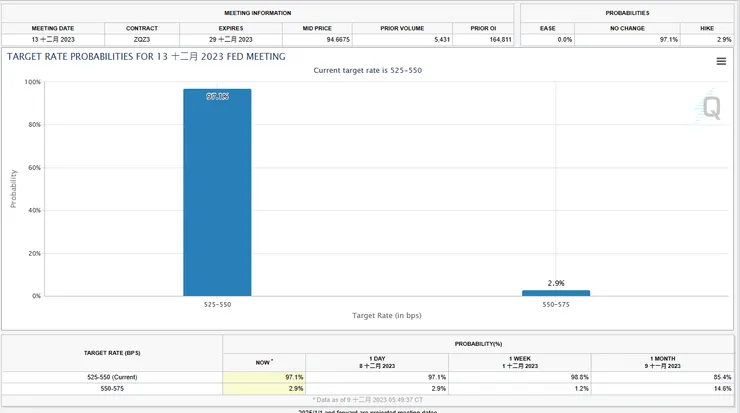Click the 60% y-axis tick label

coord(34,168)
